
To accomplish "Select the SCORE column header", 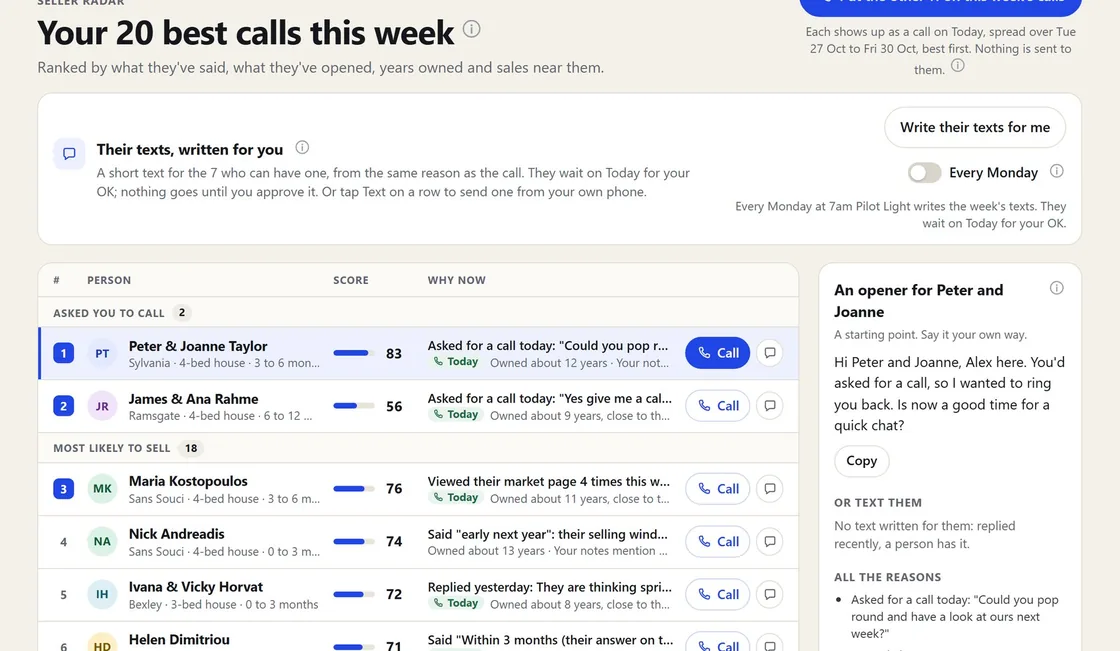I will tap(351, 280).
